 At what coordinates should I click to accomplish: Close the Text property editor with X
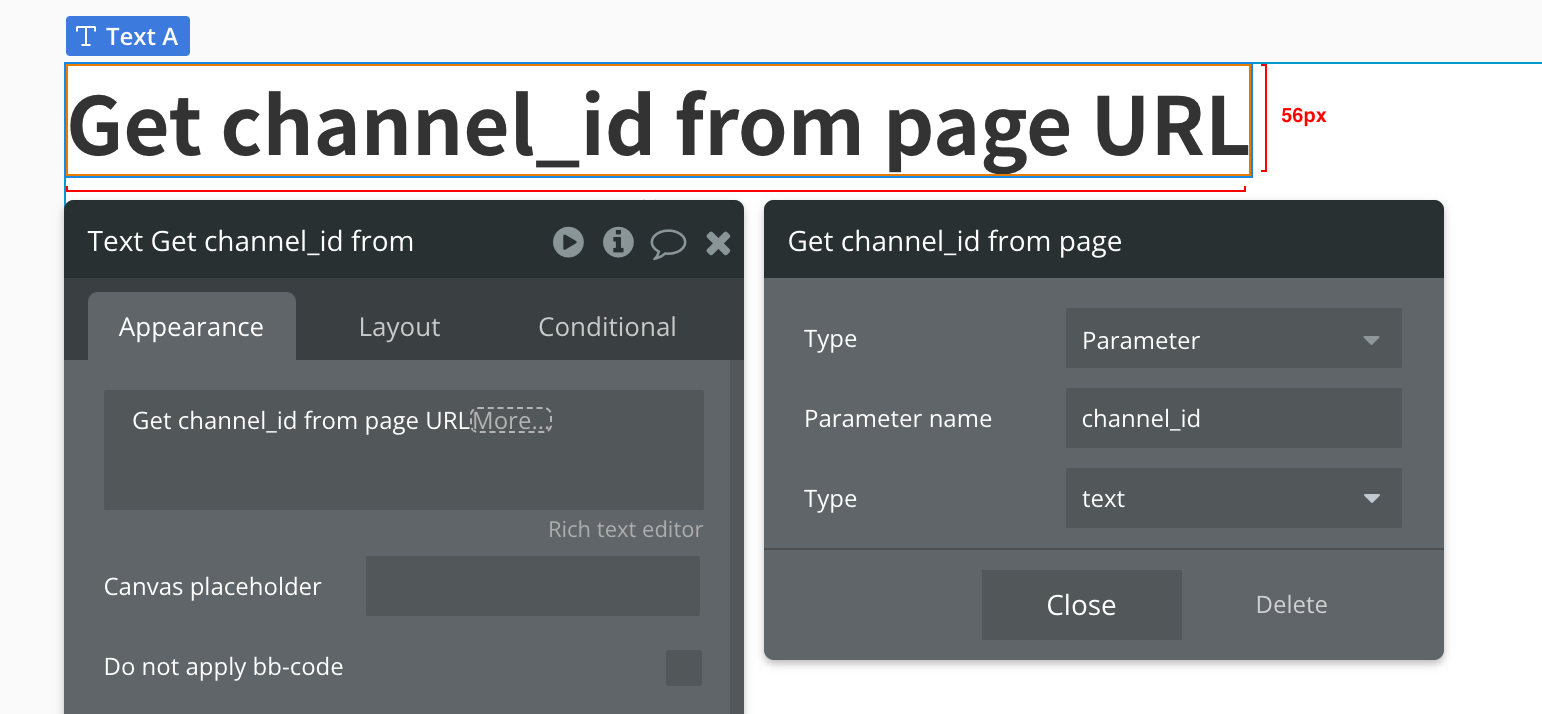pyautogui.click(x=718, y=242)
